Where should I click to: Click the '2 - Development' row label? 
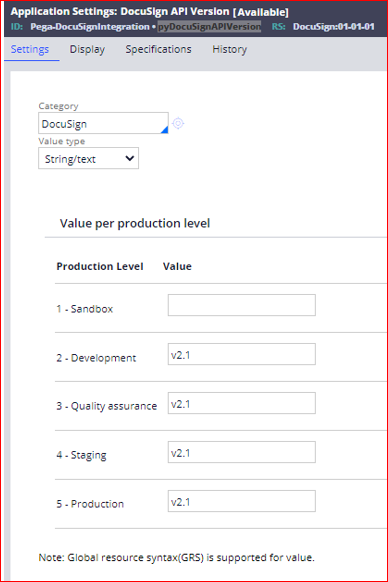click(96, 358)
